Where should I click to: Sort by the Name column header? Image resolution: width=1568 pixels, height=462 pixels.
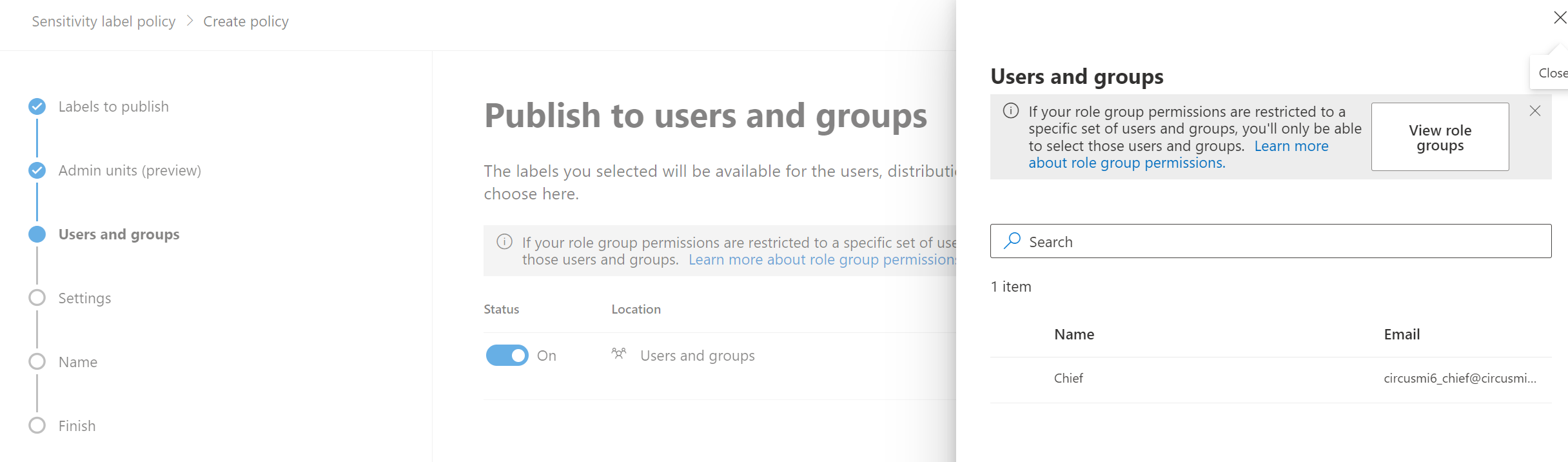point(1074,334)
